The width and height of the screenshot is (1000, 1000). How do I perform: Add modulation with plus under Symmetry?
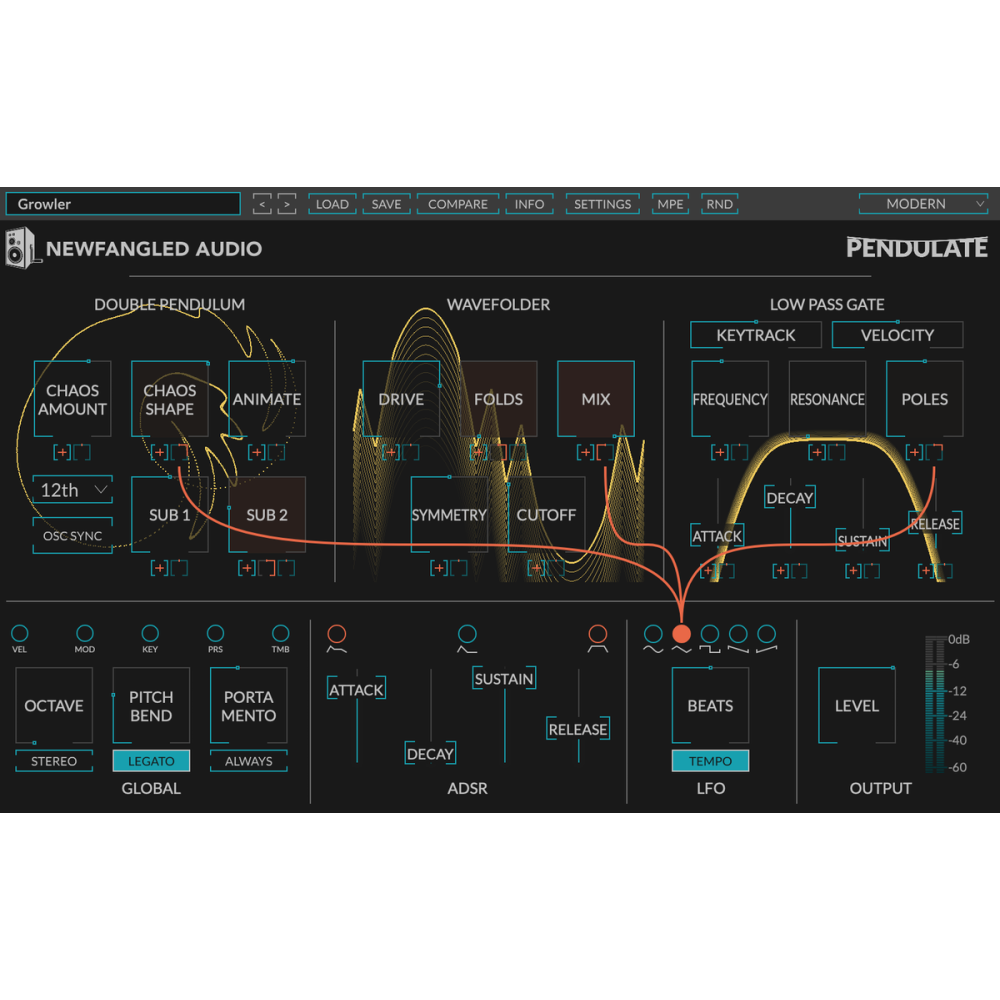coord(439,568)
